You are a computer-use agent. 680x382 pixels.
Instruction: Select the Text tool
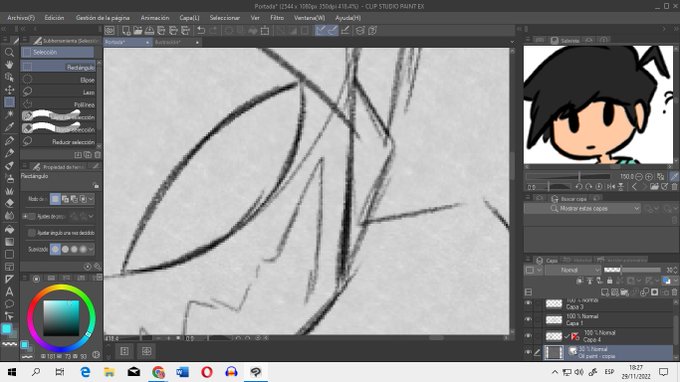click(9, 291)
